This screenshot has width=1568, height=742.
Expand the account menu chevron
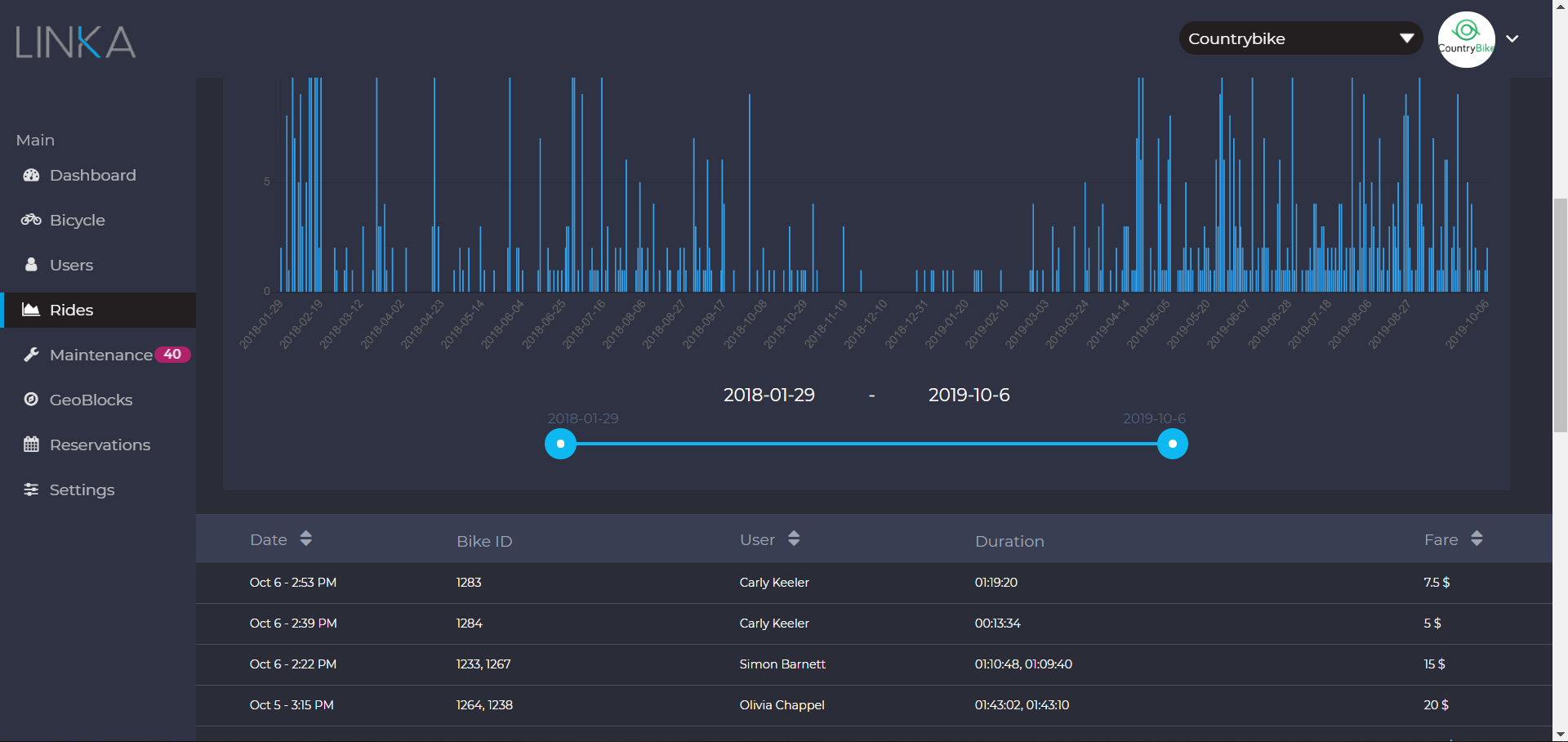click(x=1512, y=38)
